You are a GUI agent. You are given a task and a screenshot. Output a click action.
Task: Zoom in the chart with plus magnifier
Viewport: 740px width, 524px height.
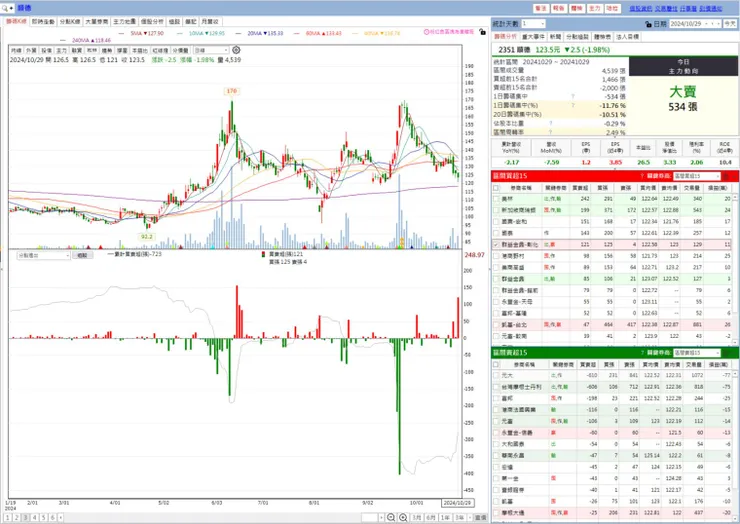403,517
